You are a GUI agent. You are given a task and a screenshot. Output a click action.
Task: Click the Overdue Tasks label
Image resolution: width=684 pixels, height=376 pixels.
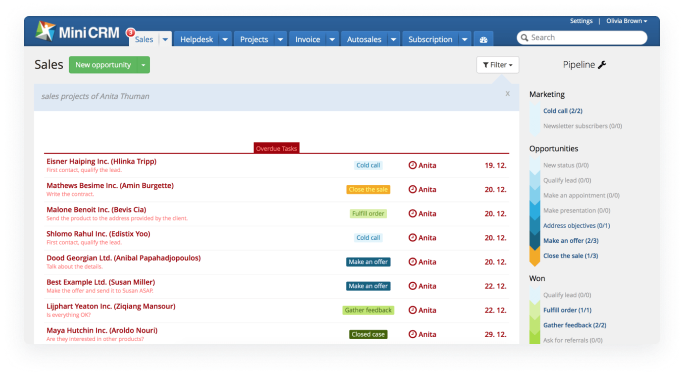tap(277, 148)
